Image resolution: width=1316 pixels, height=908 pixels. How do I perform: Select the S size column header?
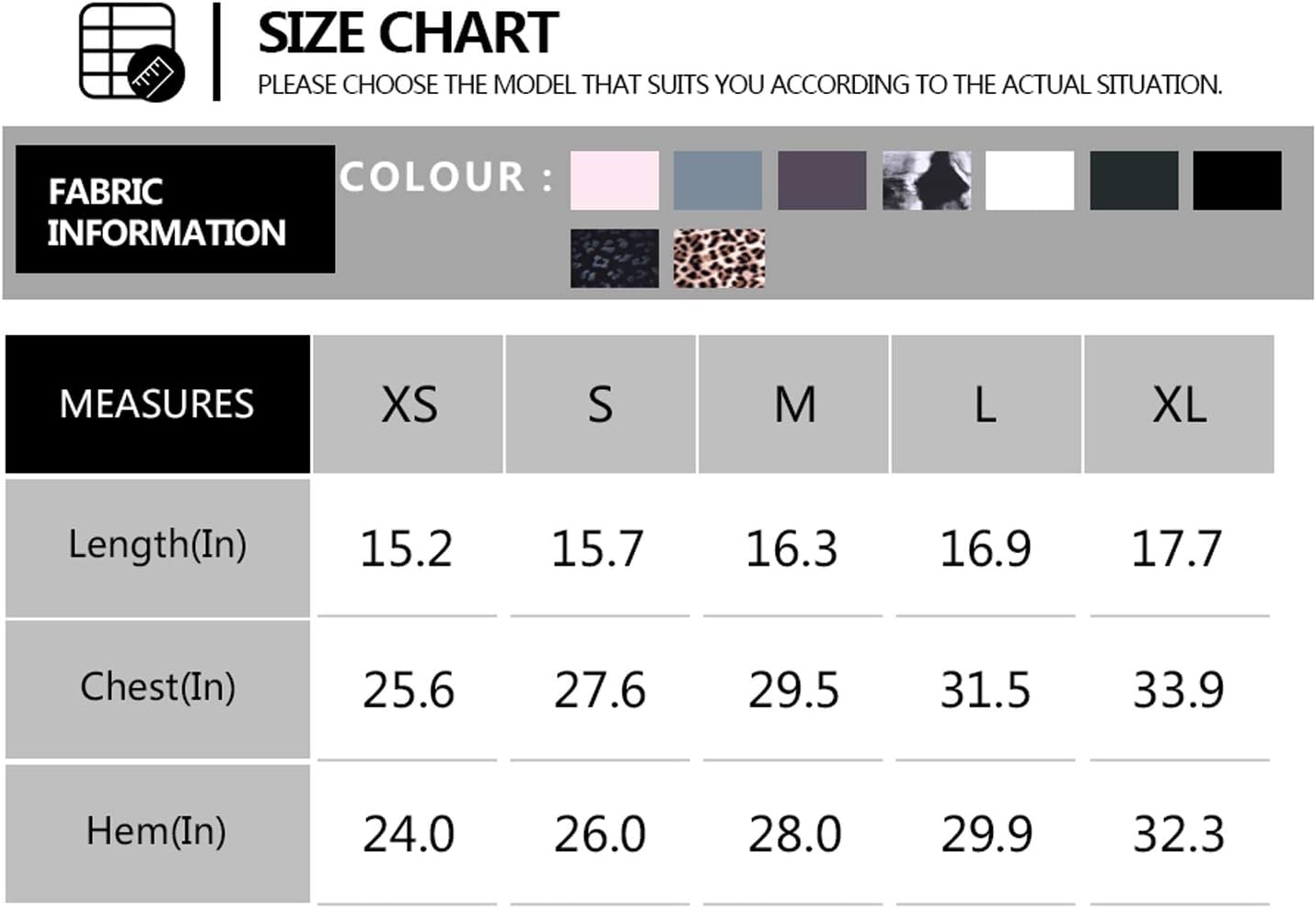(601, 404)
